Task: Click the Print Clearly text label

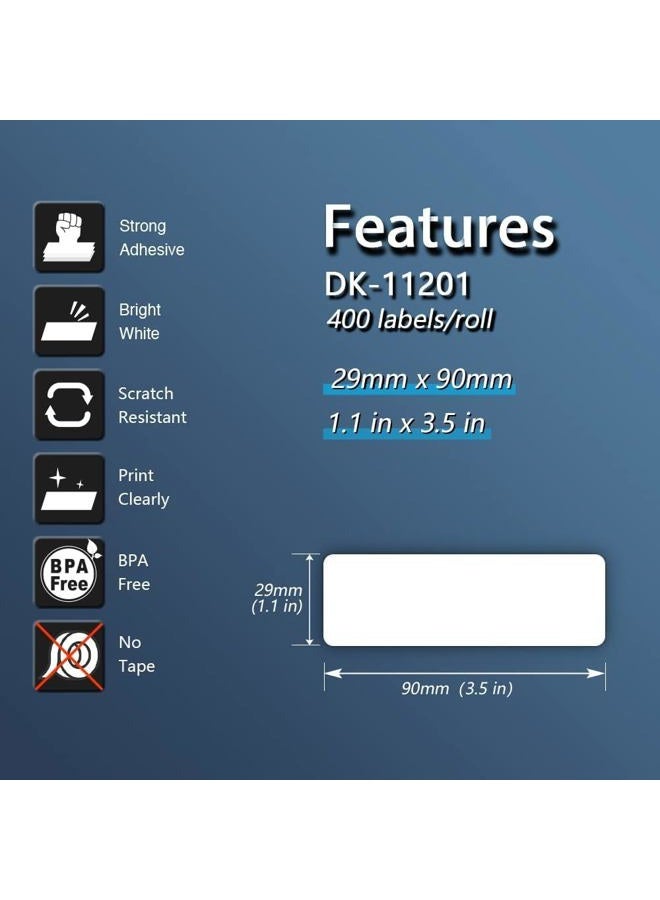Action: click(x=143, y=487)
